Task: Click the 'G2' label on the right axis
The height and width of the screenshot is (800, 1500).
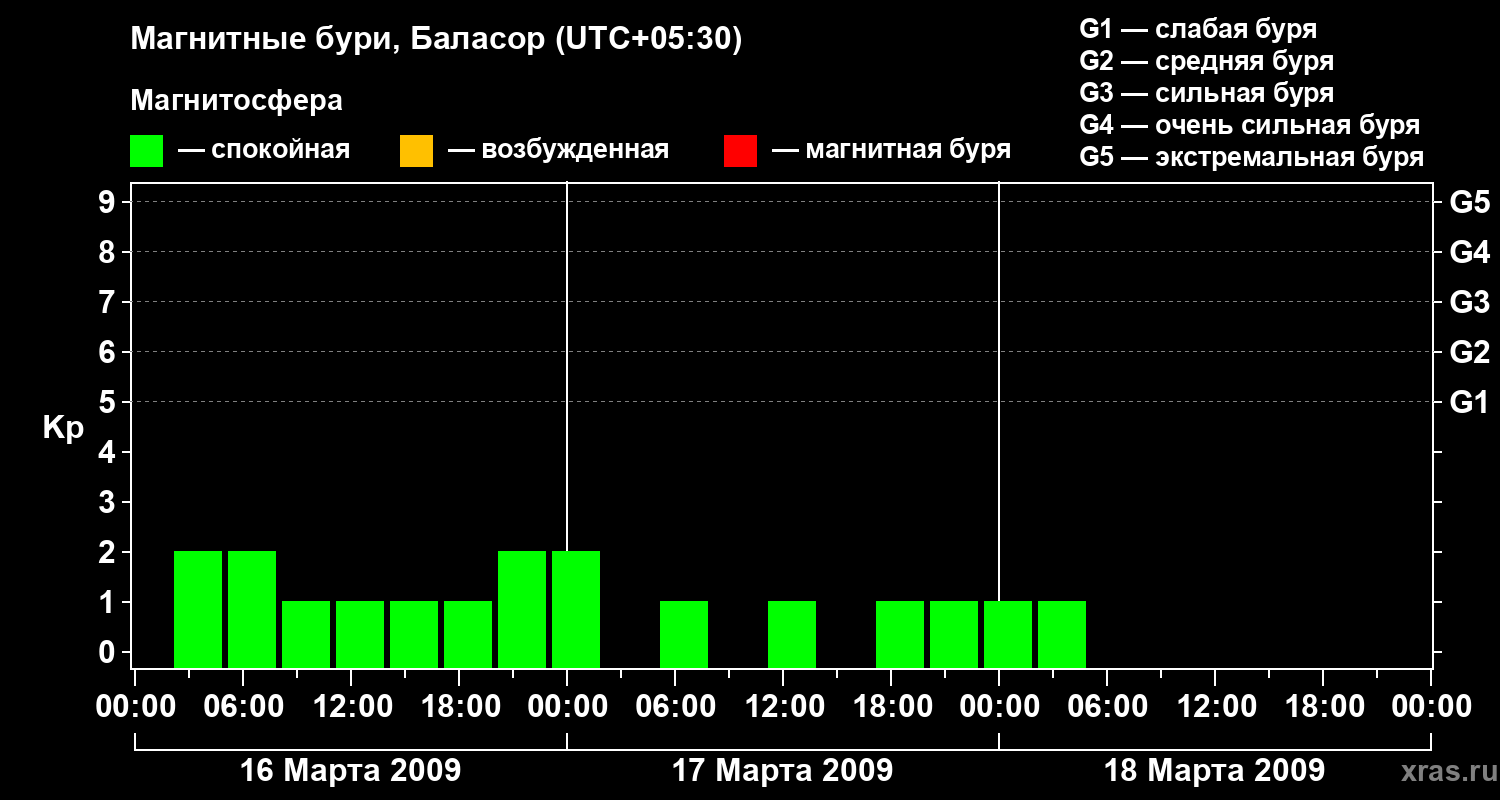Action: (1469, 352)
